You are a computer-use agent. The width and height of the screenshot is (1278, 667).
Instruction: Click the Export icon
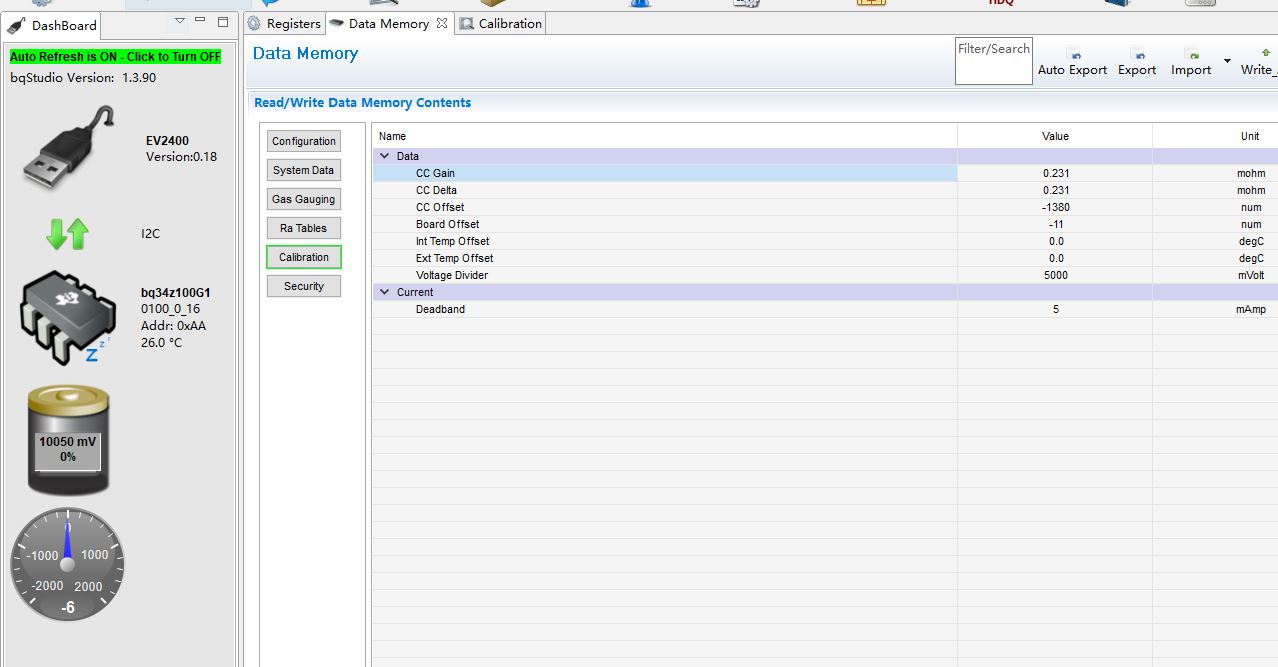point(1137,53)
